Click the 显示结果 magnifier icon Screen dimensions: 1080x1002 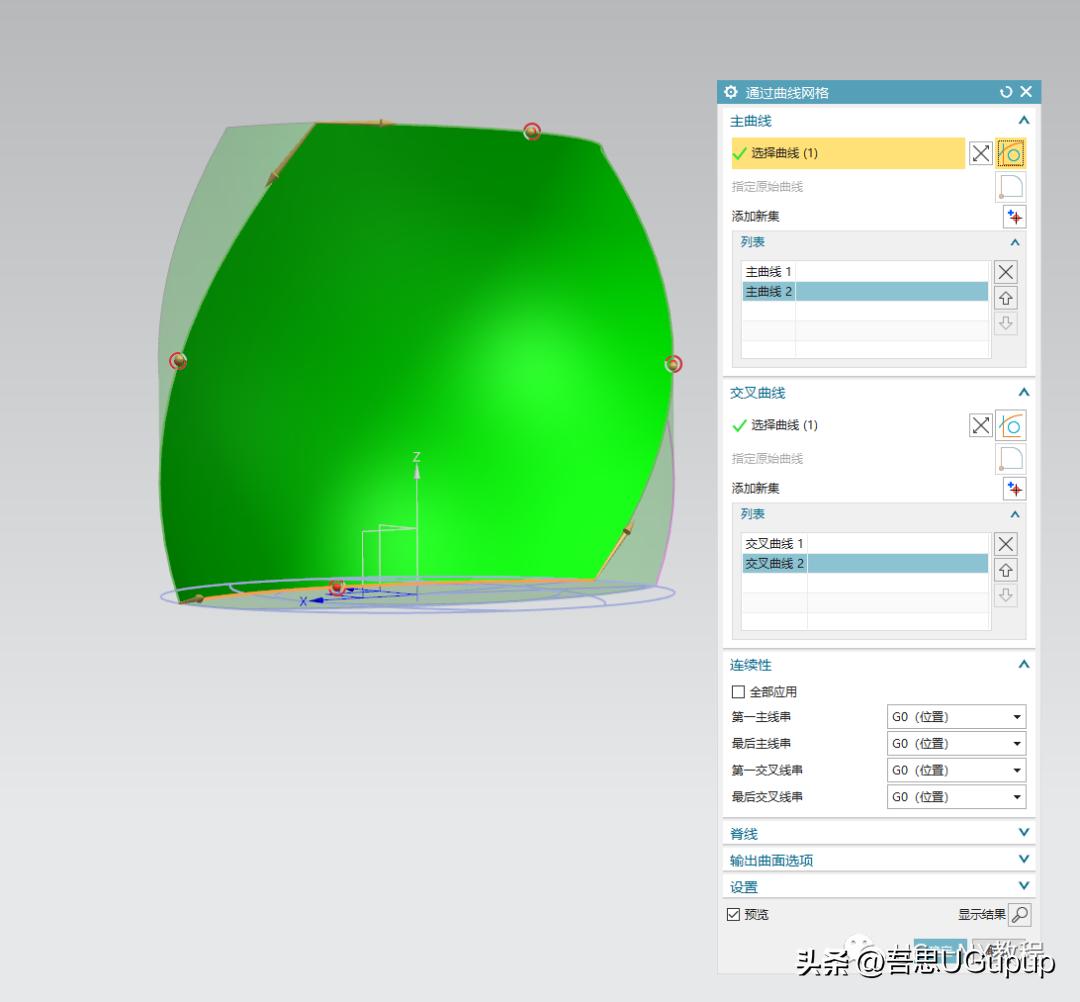point(1019,915)
